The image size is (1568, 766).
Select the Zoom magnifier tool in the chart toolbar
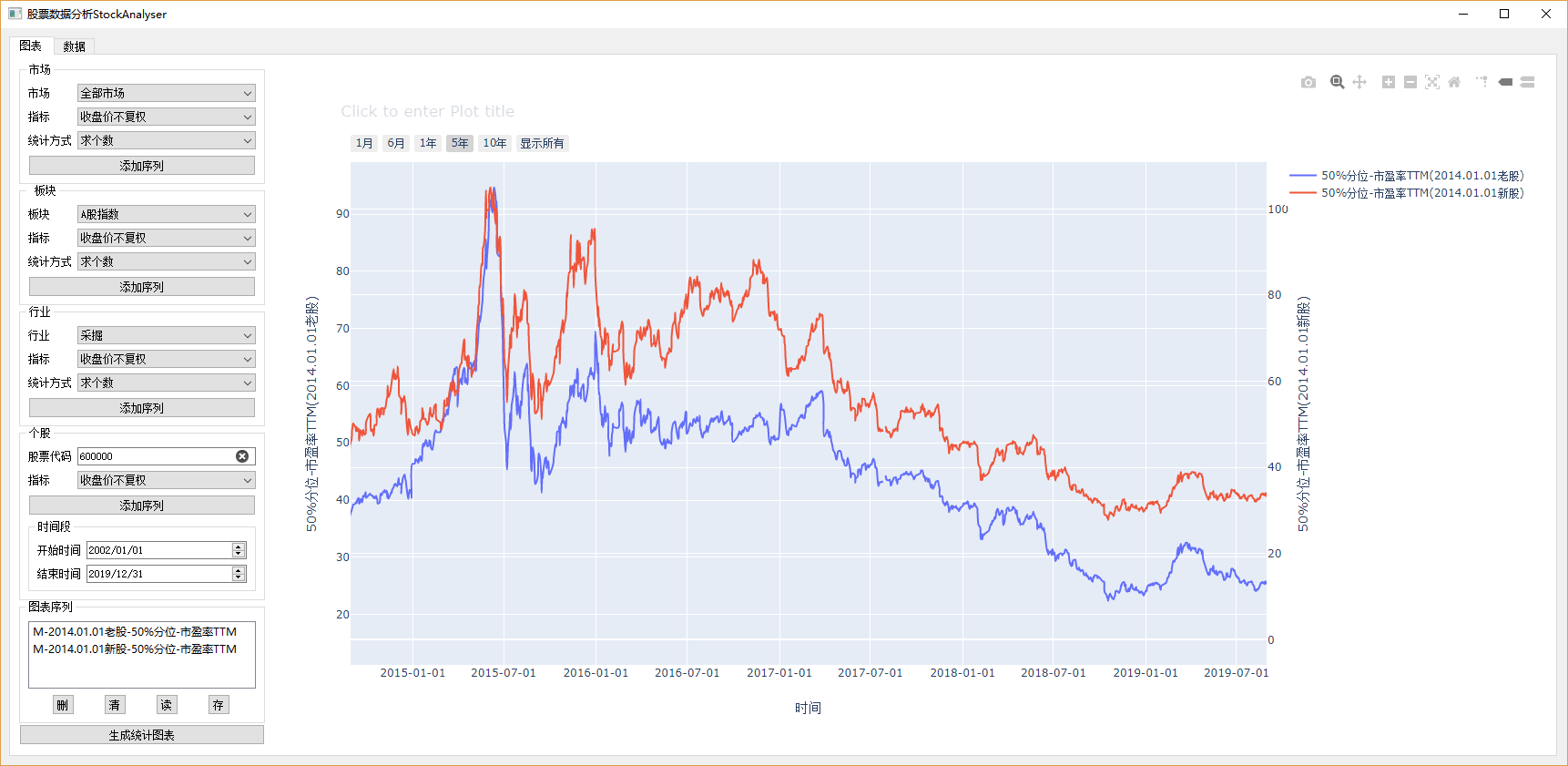(x=1337, y=82)
